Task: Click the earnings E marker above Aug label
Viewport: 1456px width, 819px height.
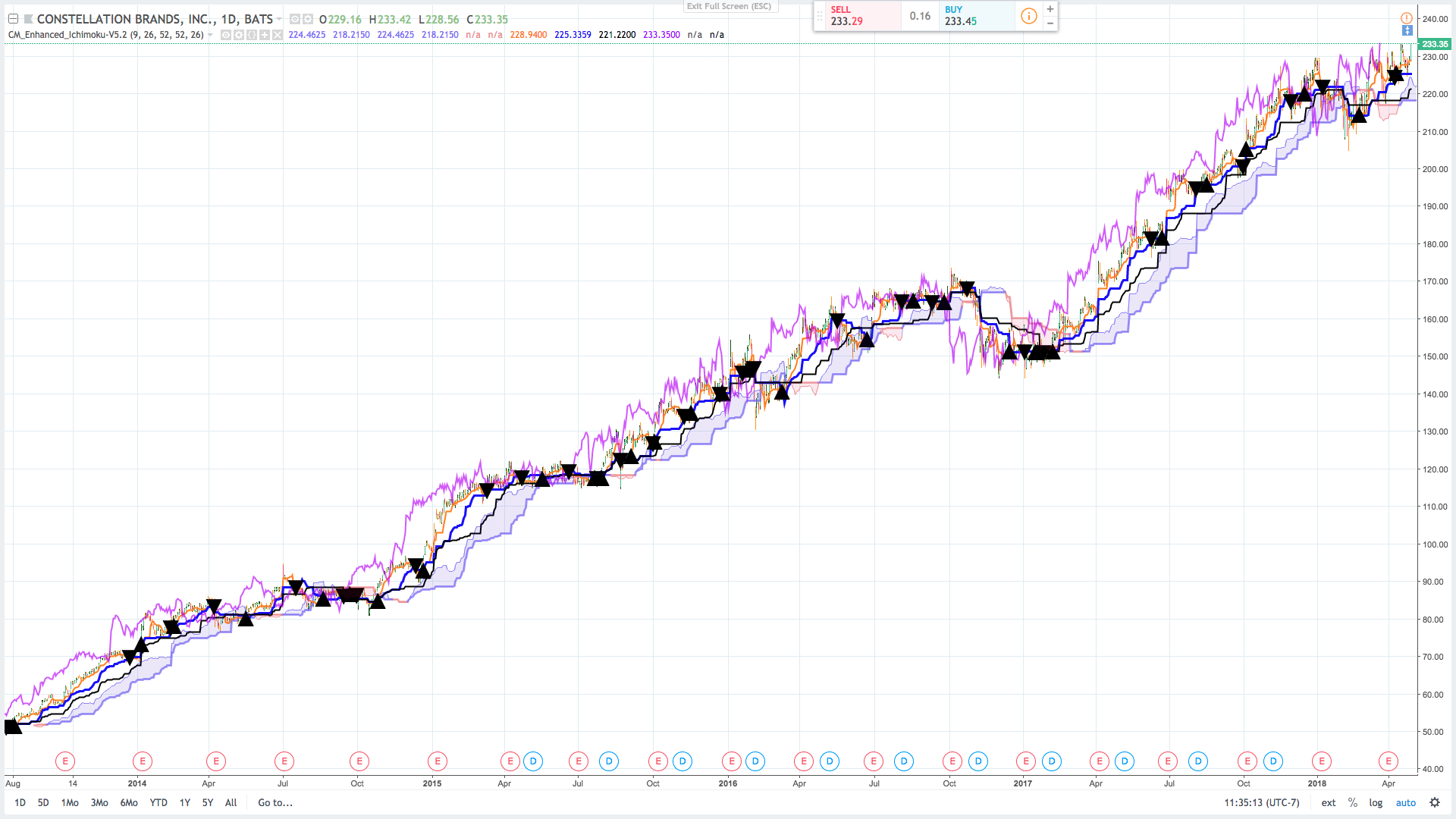Action: [65, 761]
